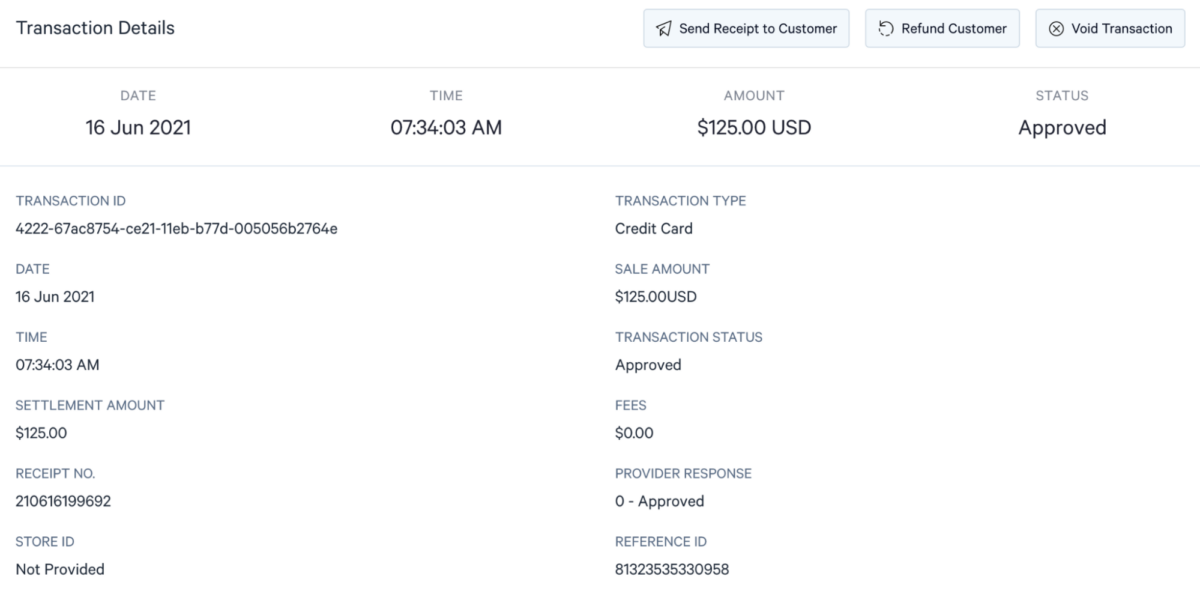Click the circled X void icon
The height and width of the screenshot is (600, 1200).
[x=1056, y=28]
